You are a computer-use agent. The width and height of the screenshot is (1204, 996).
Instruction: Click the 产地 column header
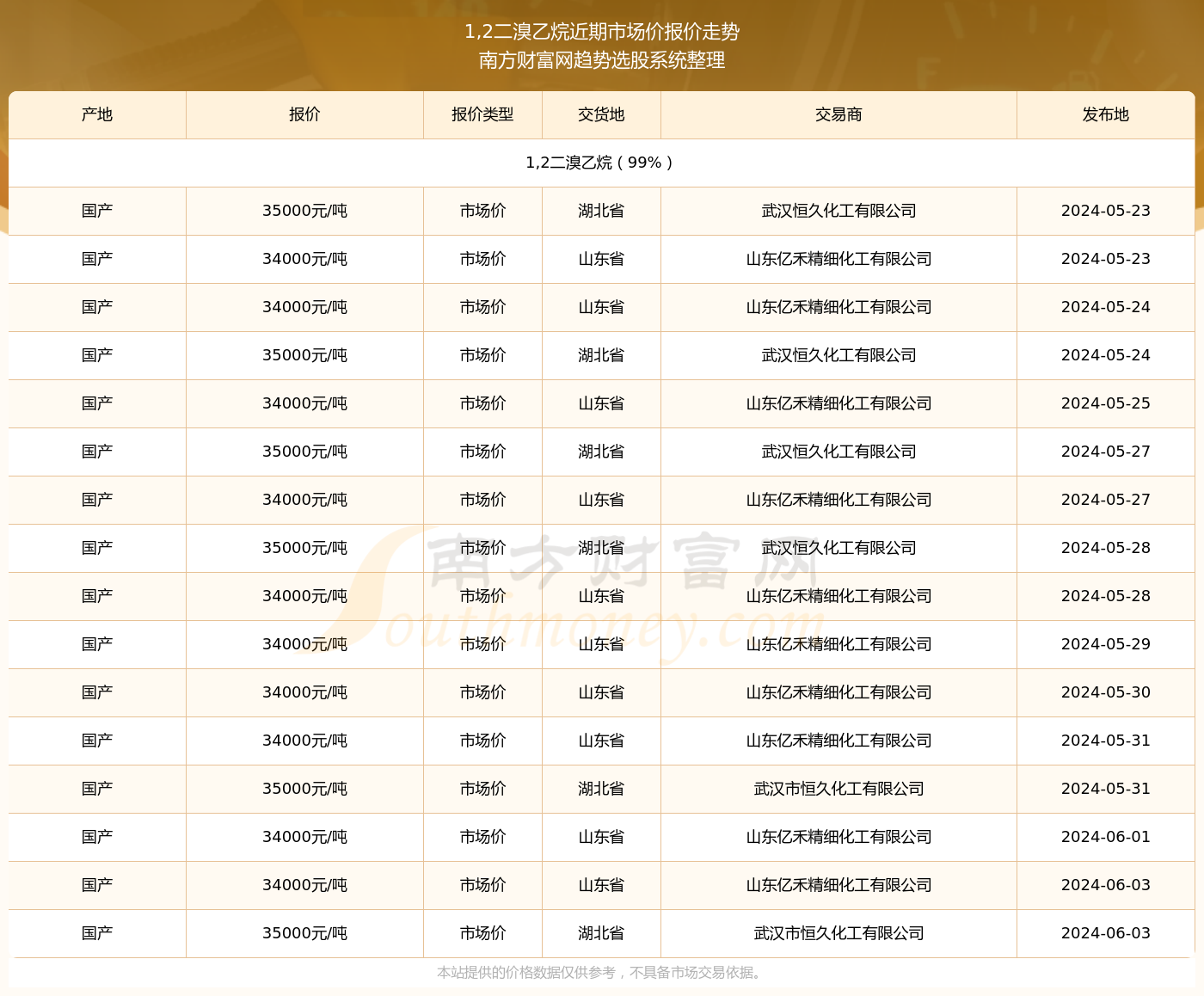(97, 114)
